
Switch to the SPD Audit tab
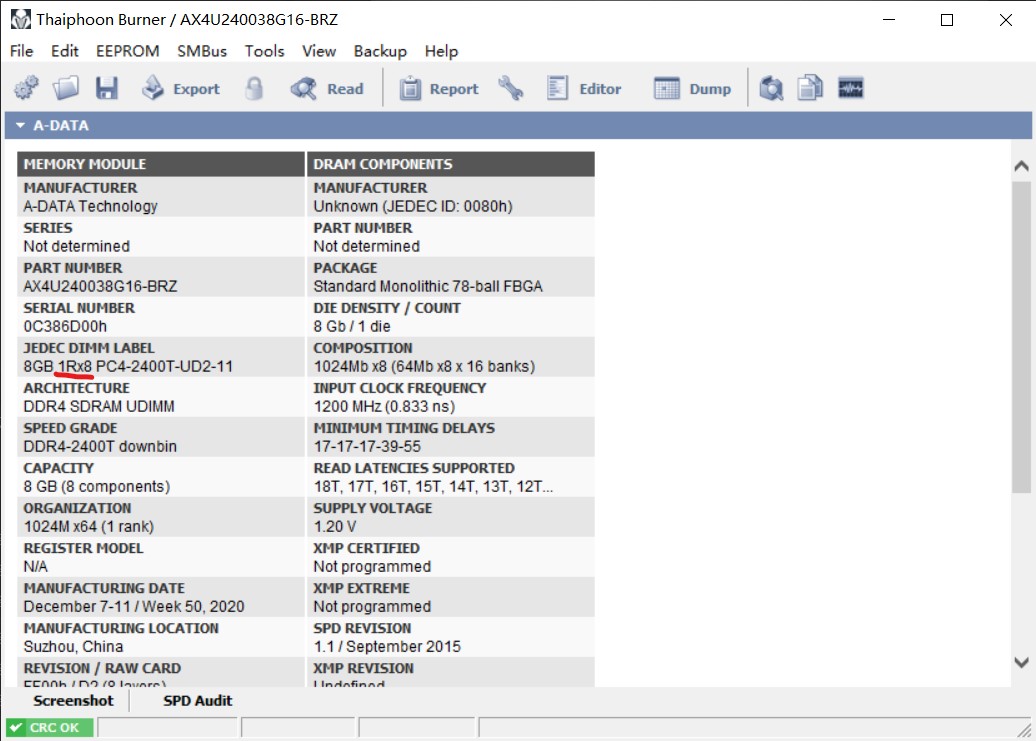[198, 701]
